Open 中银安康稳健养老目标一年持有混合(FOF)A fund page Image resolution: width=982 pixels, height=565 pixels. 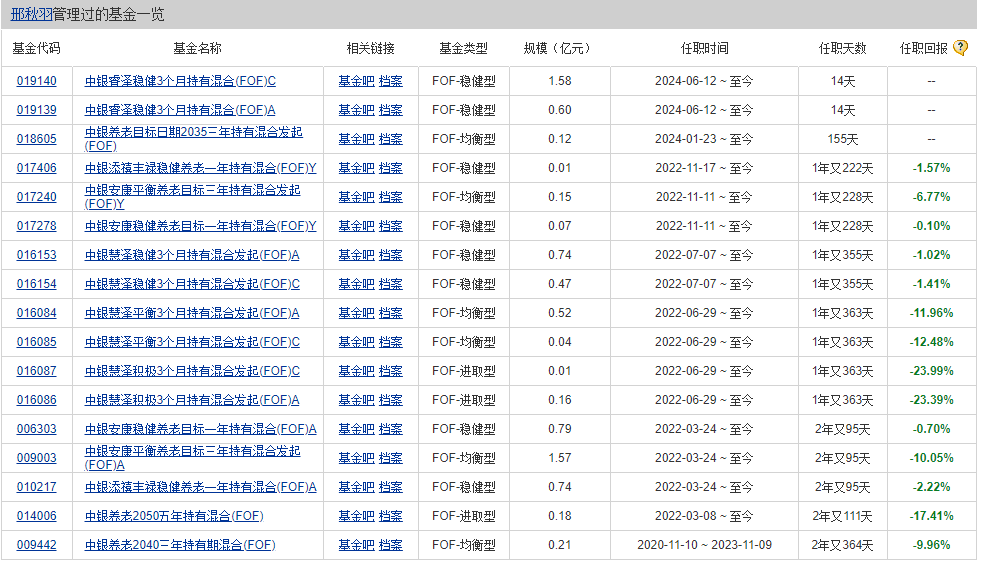pyautogui.click(x=200, y=429)
